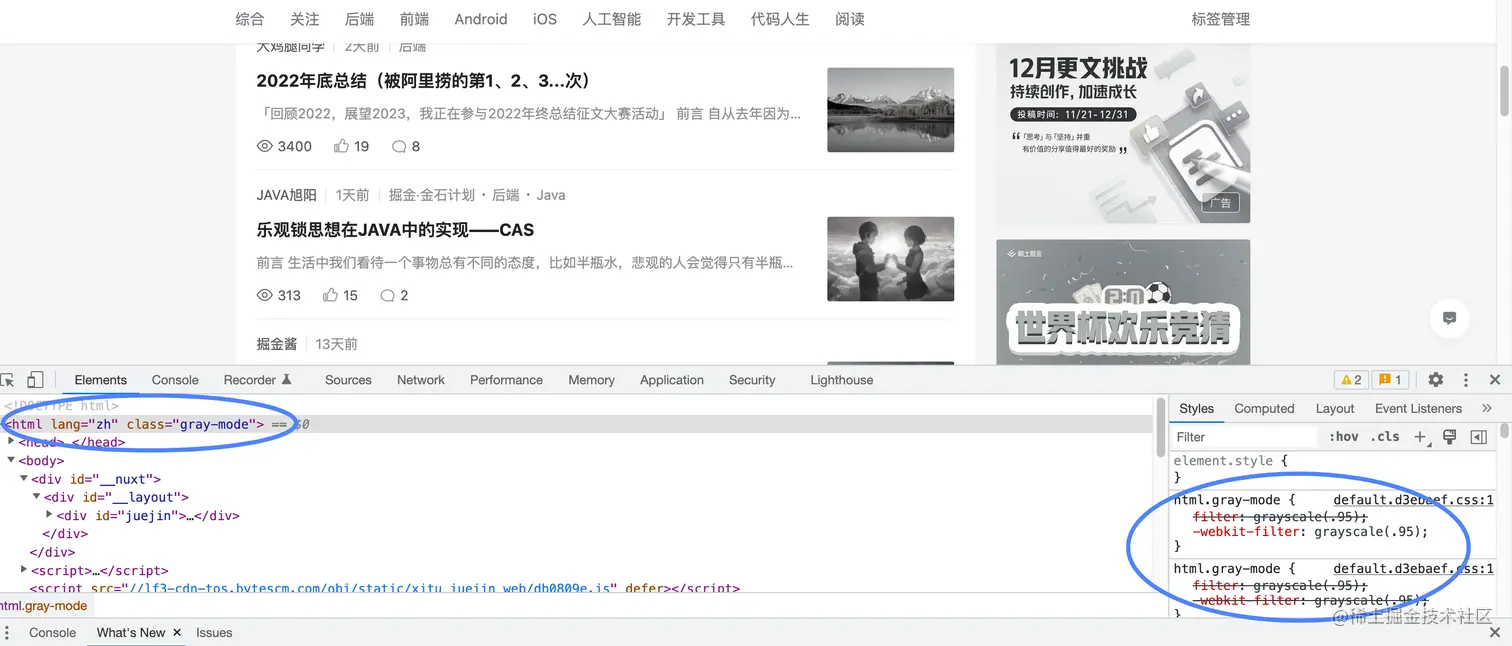Open default.d3ebaef.css:1 link below element.style block

[1413, 500]
